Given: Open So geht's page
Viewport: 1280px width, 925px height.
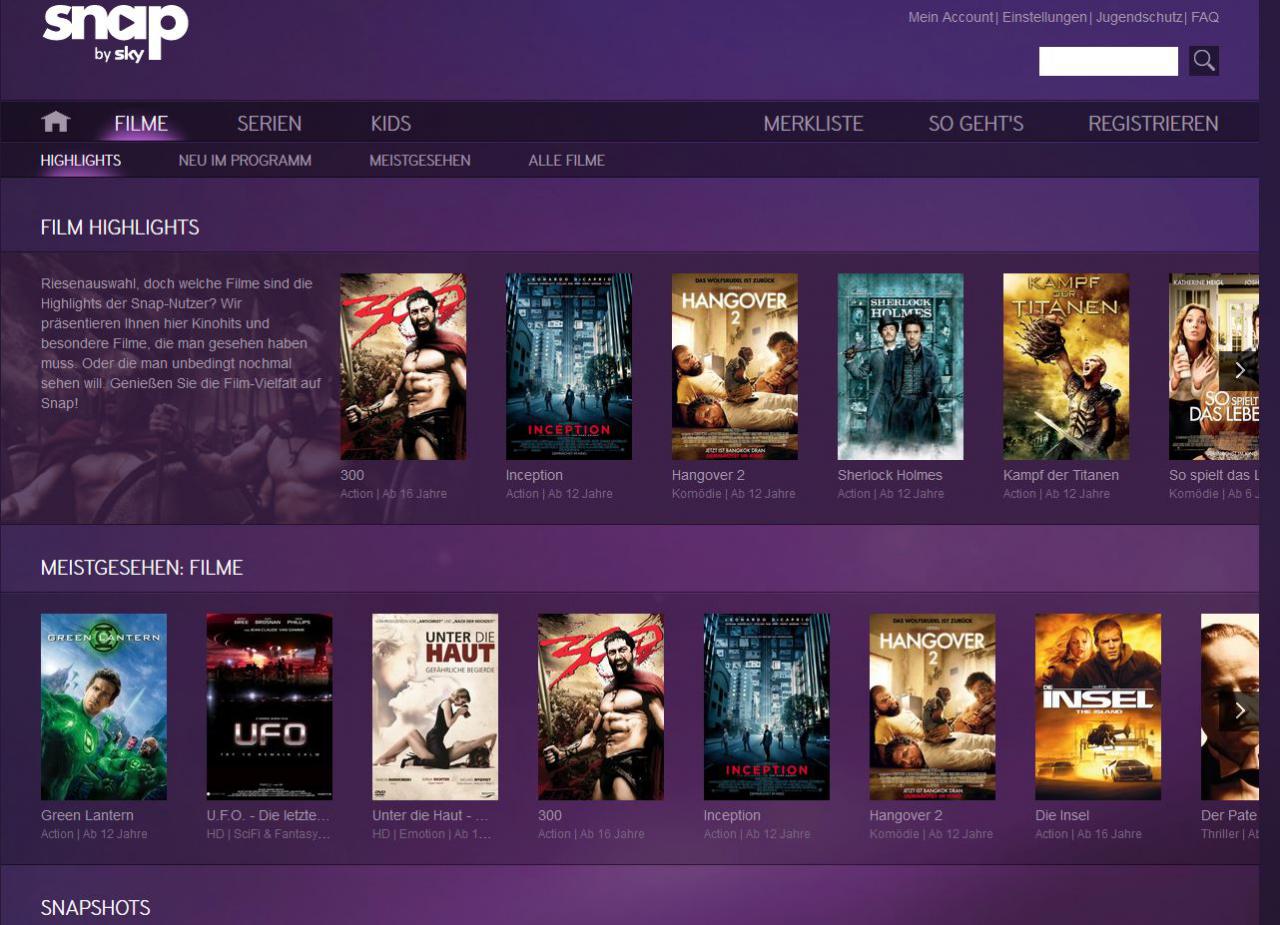Looking at the screenshot, I should (x=976, y=123).
